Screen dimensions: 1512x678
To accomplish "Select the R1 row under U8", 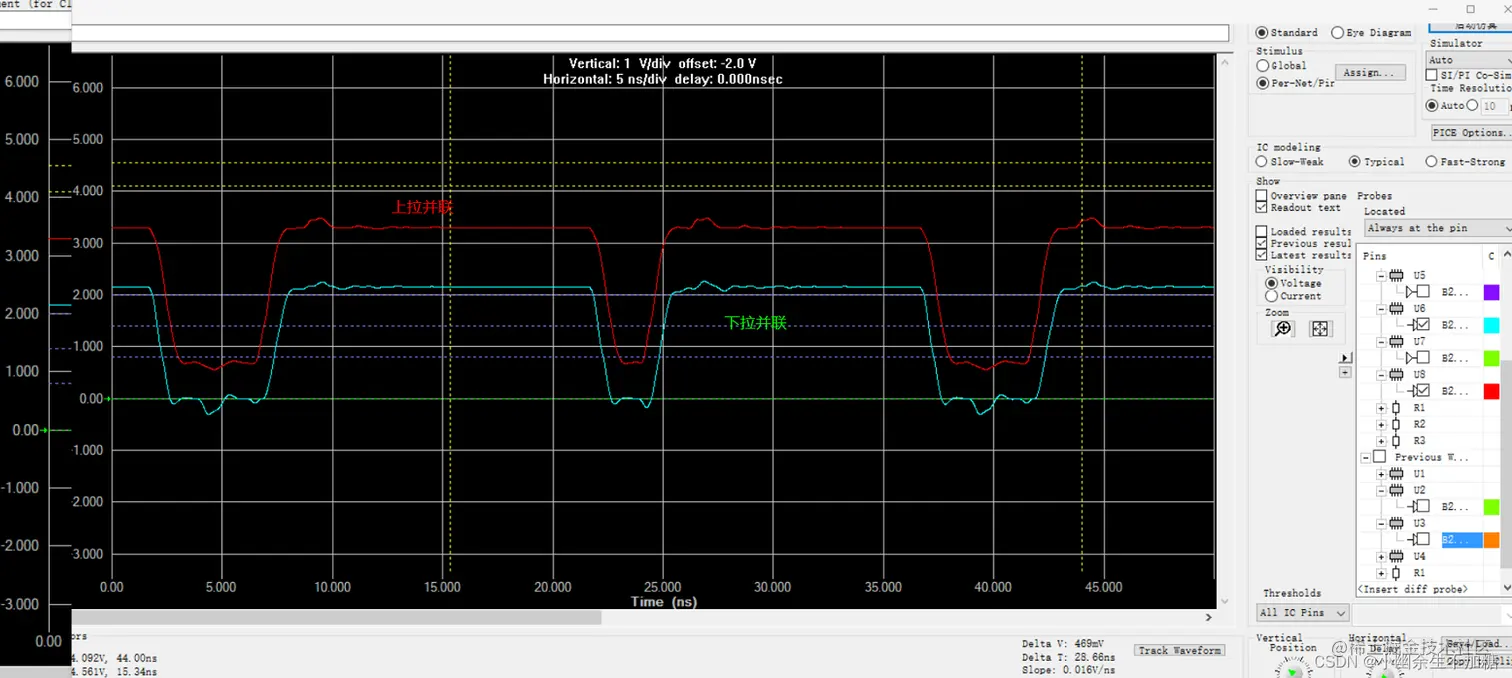I will [x=1419, y=407].
